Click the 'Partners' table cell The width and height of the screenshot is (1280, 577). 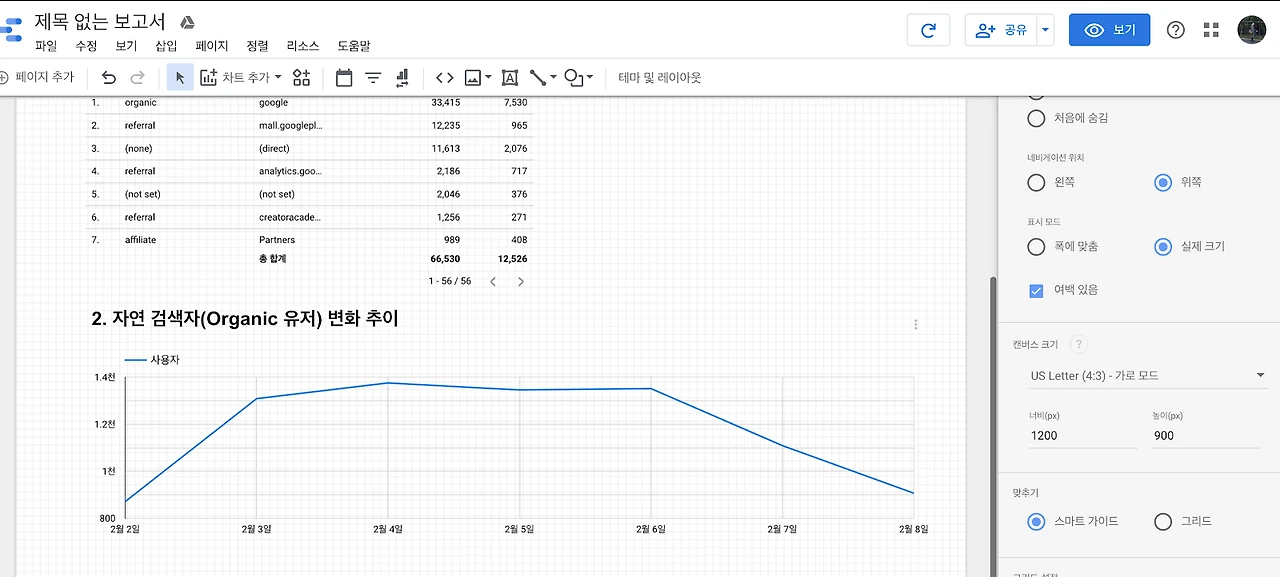pos(277,240)
